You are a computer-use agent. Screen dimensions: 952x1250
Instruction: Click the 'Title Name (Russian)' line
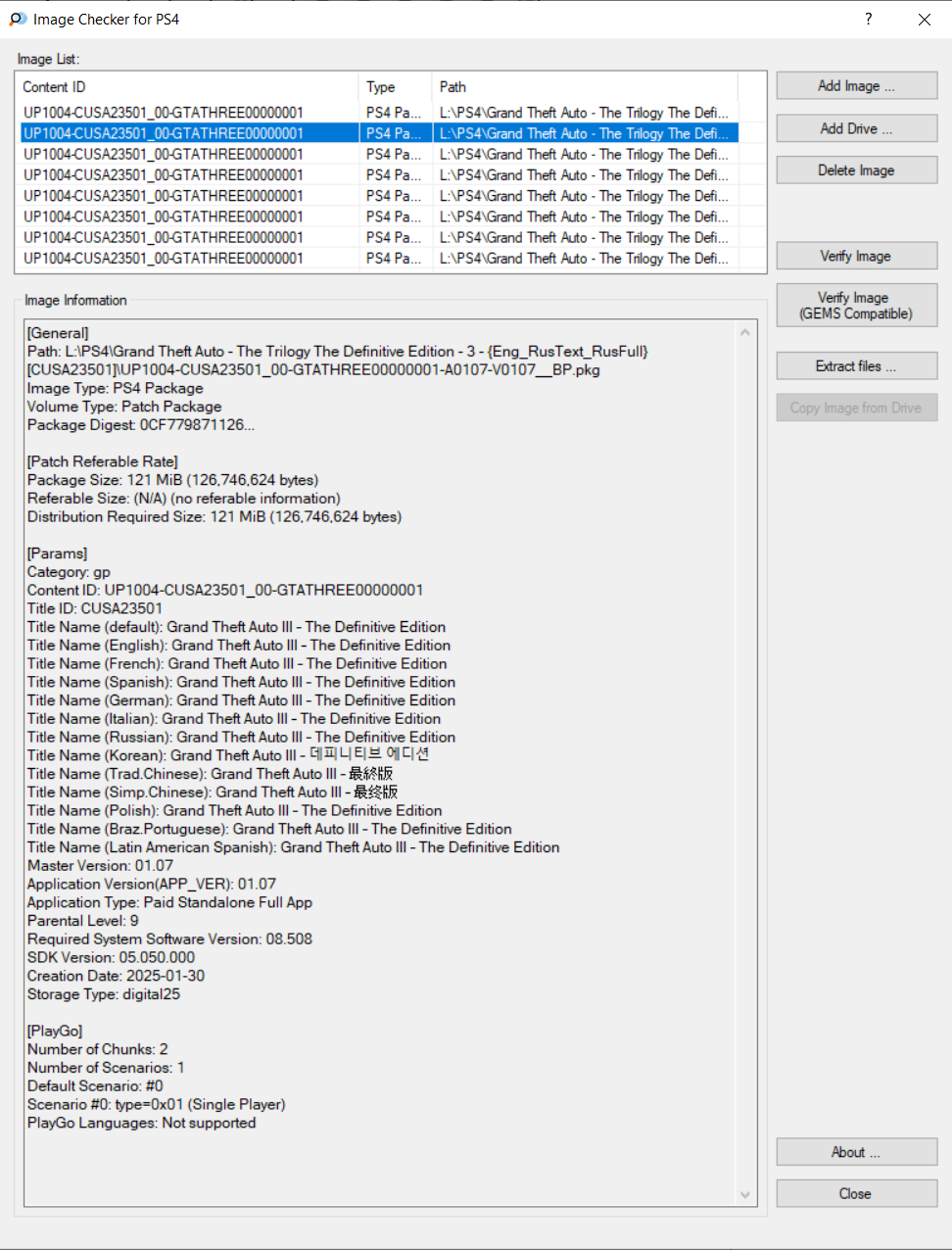tap(242, 737)
